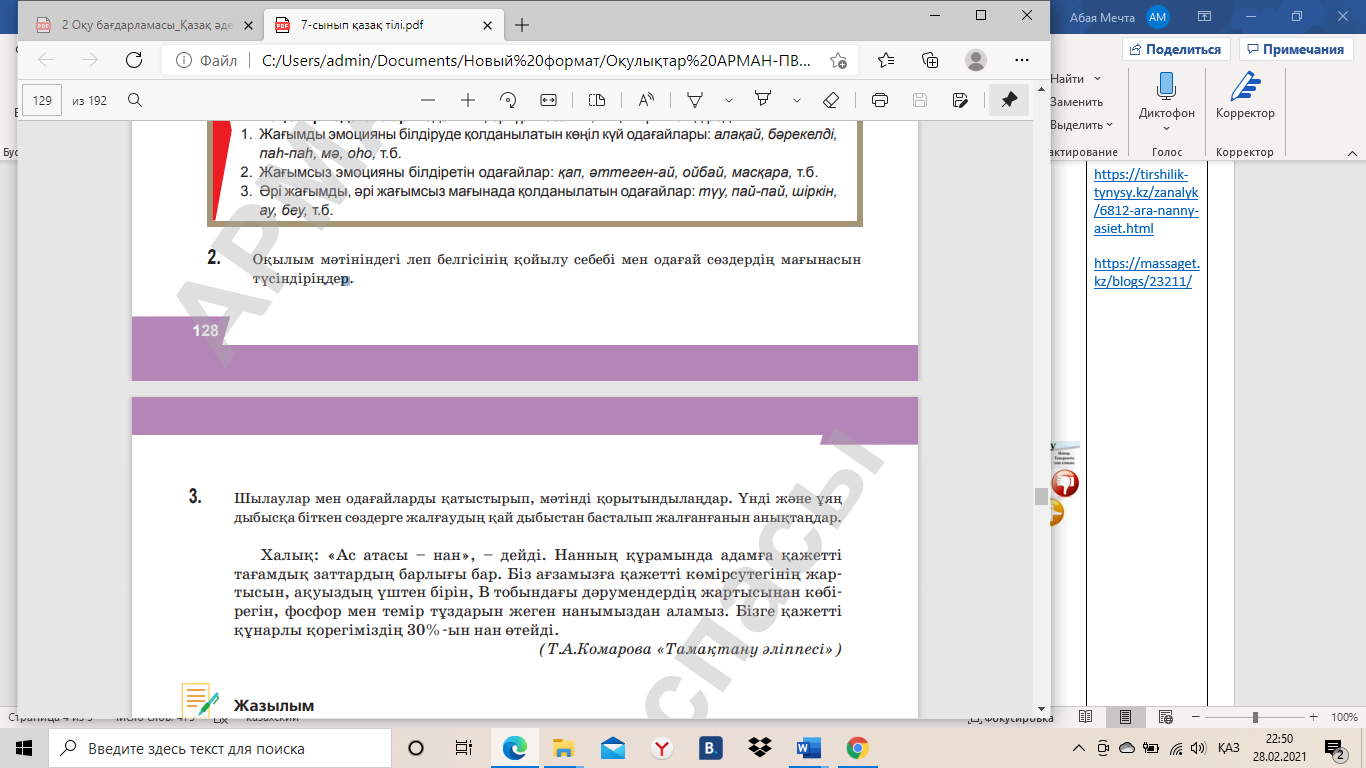Add this page to favorites
This screenshot has width=1366, height=768.
838,60
